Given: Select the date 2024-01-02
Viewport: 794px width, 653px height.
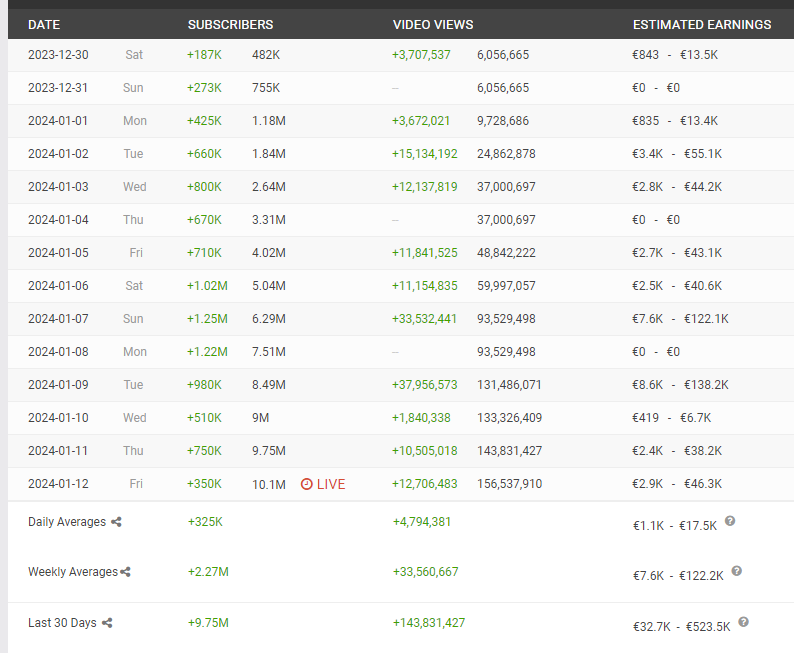Looking at the screenshot, I should pyautogui.click(x=58, y=153).
